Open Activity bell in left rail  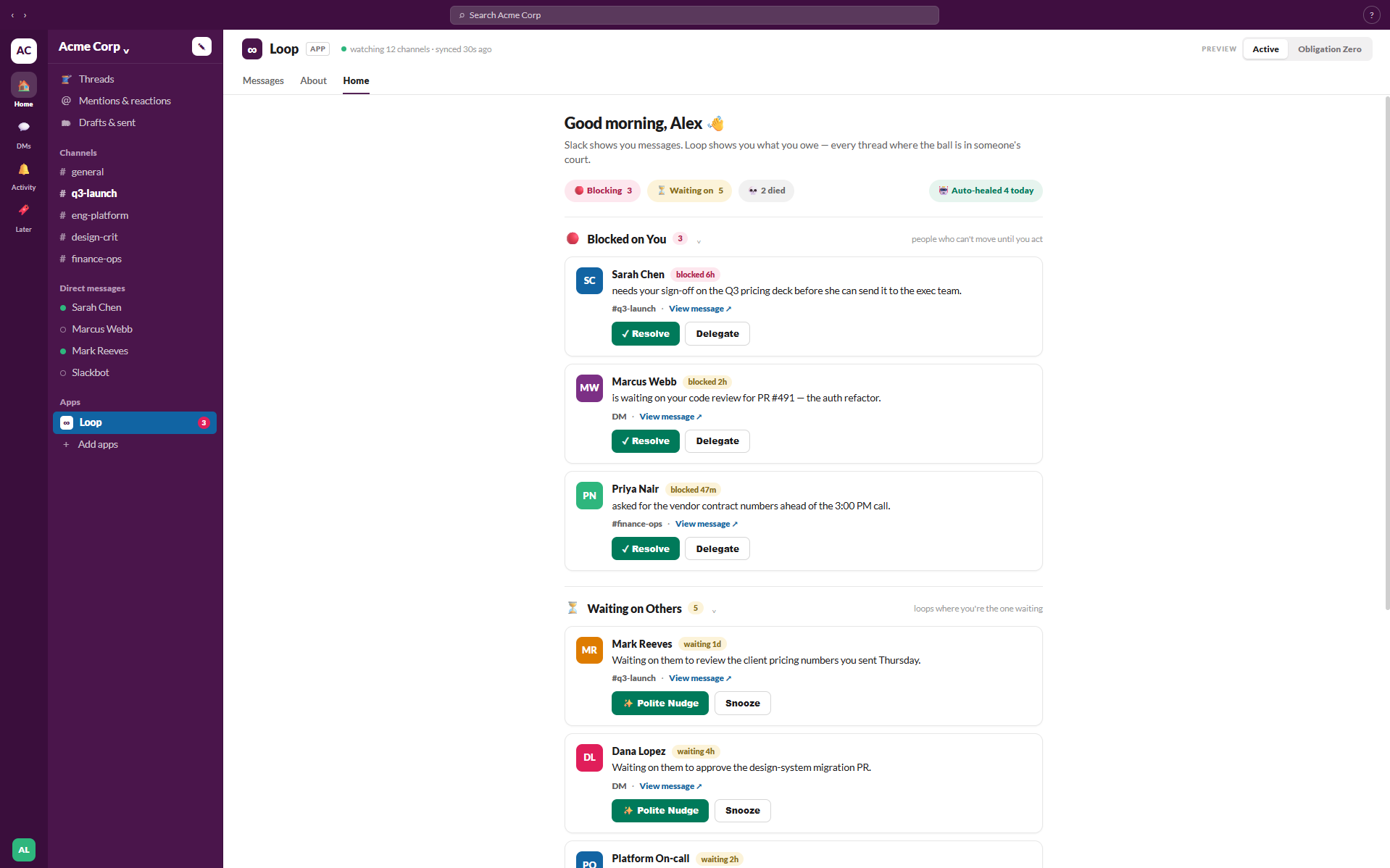pos(23,176)
